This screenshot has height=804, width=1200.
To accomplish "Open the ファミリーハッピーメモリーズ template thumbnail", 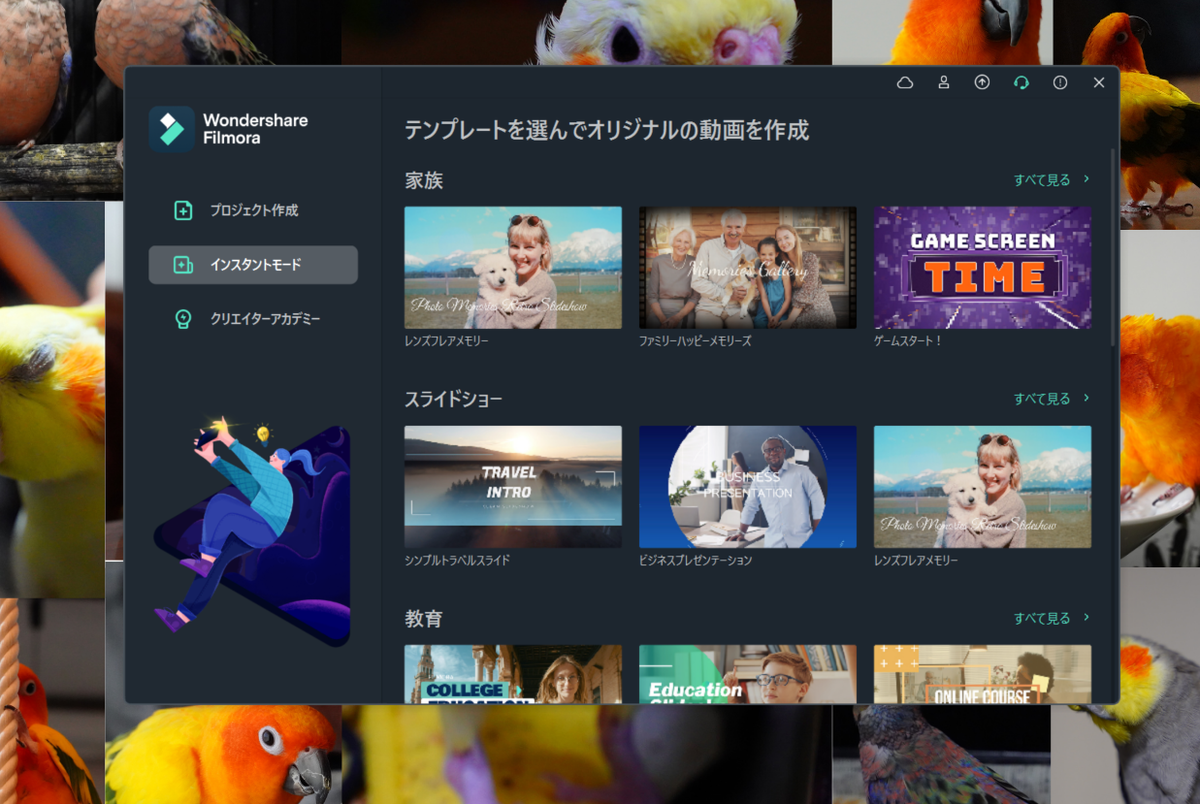I will (748, 268).
